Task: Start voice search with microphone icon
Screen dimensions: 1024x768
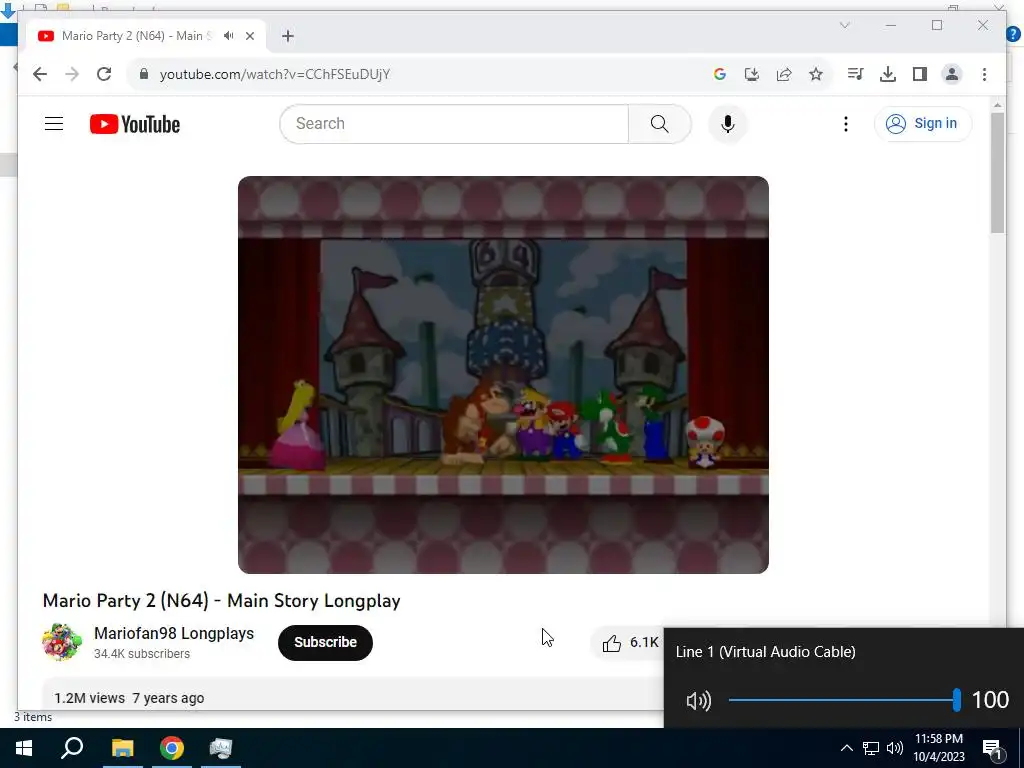Action: [x=728, y=123]
